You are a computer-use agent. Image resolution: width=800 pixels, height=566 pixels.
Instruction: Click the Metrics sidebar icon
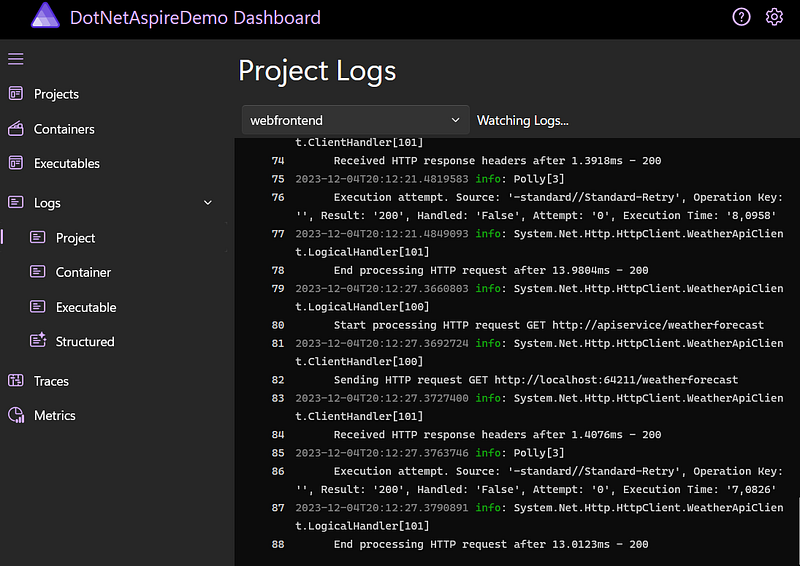click(x=16, y=415)
